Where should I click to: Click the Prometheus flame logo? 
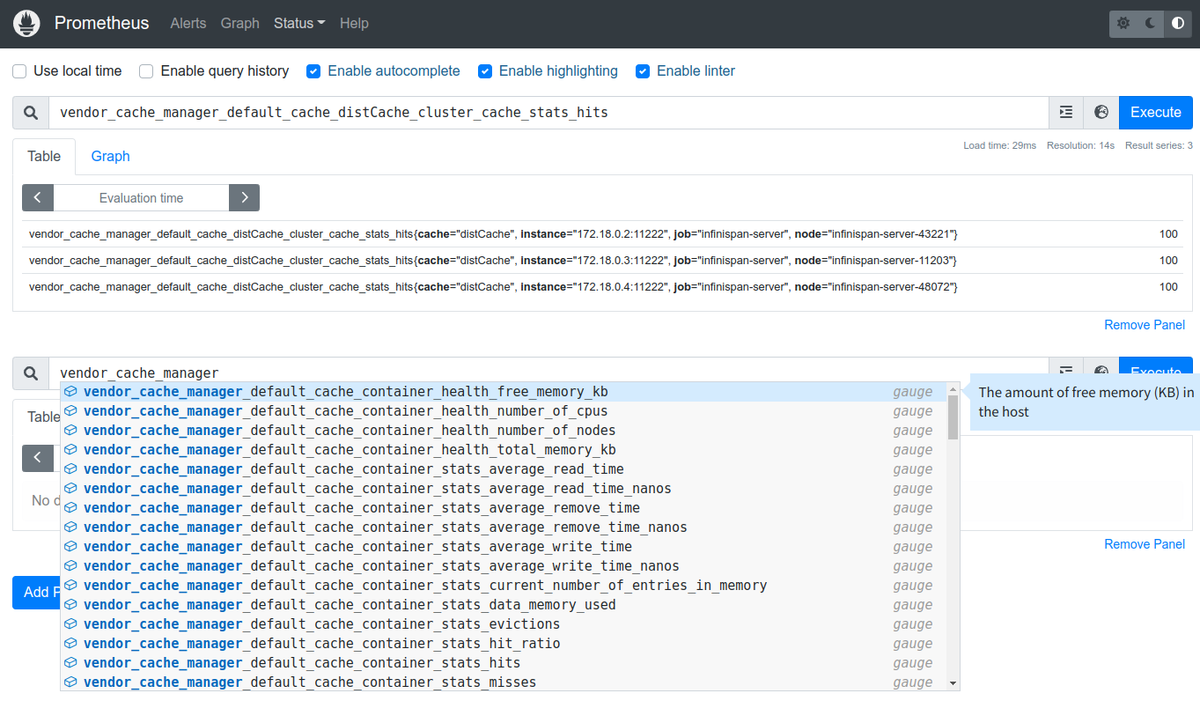click(x=25, y=22)
